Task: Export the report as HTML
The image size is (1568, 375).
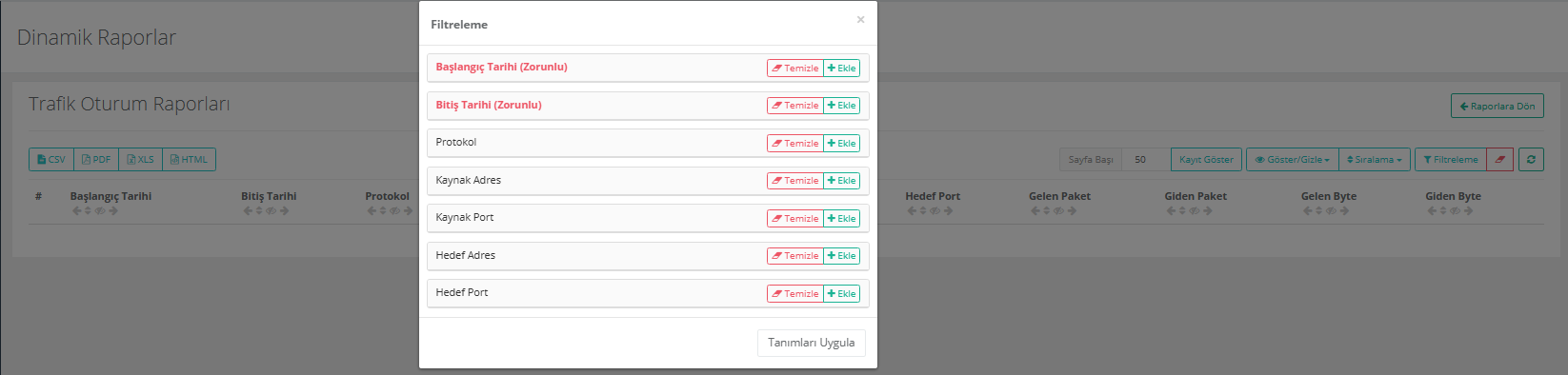Action: (189, 160)
